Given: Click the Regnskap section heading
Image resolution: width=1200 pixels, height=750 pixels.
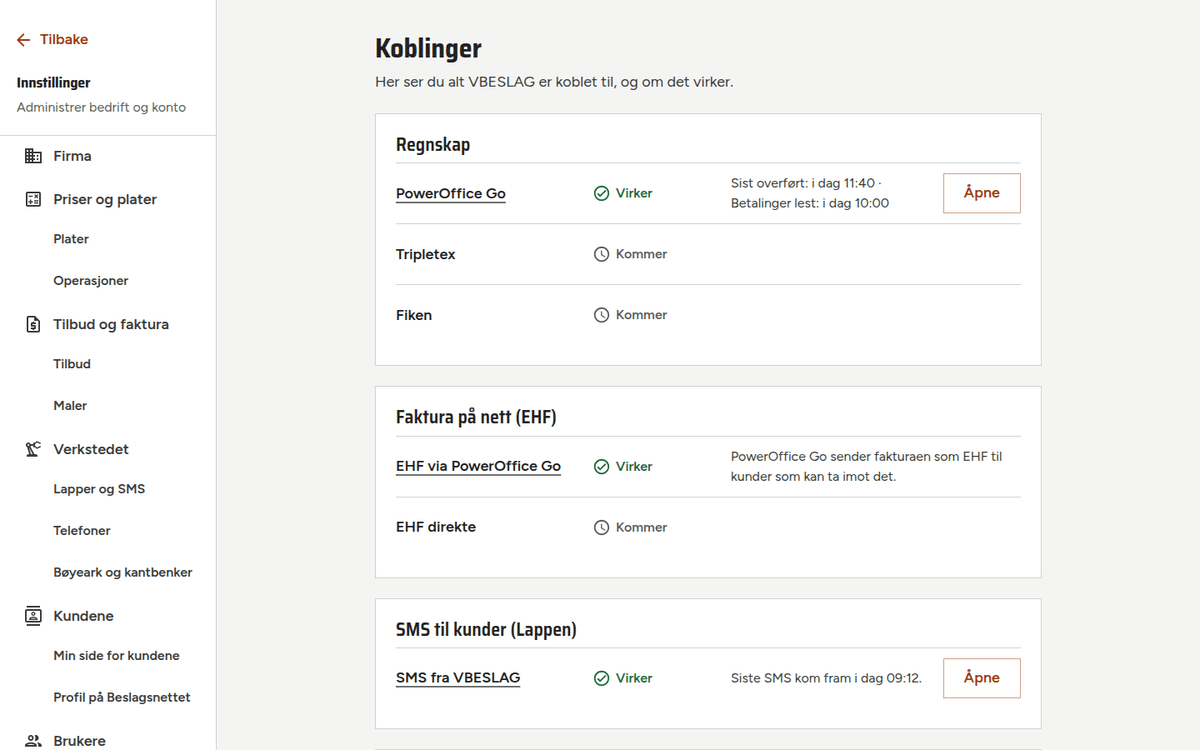Looking at the screenshot, I should point(433,145).
